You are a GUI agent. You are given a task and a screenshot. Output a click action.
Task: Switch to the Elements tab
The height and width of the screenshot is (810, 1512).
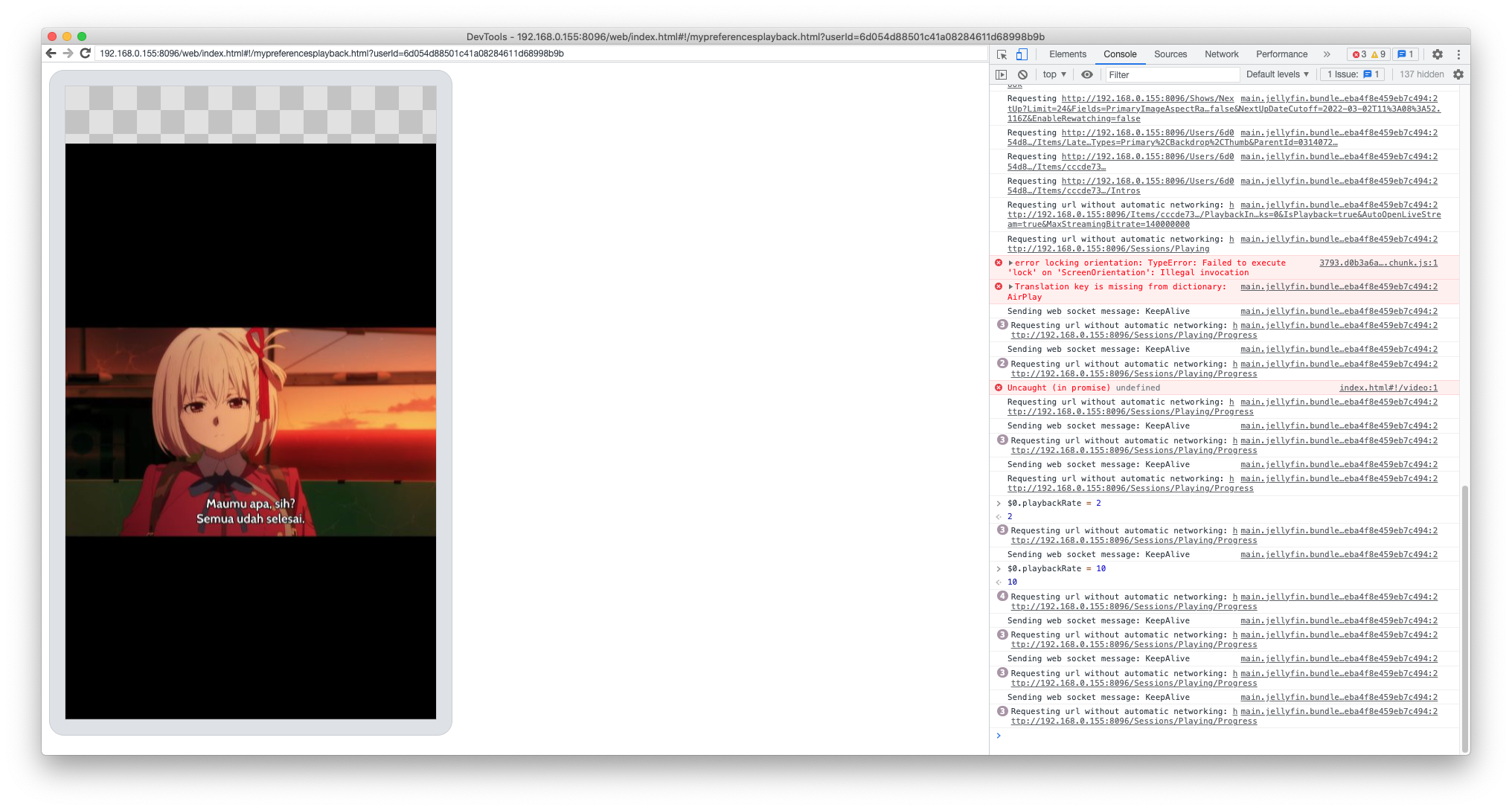click(1069, 54)
